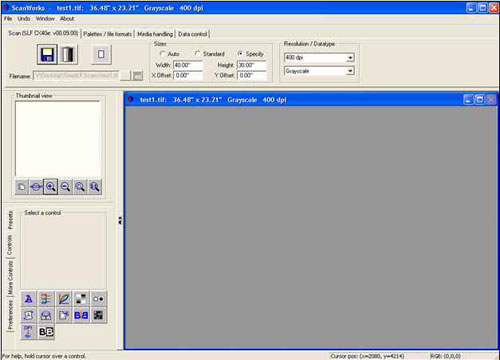Screen dimensions: 500x360
Task: Switch to the Scan tab
Action: click(x=43, y=33)
